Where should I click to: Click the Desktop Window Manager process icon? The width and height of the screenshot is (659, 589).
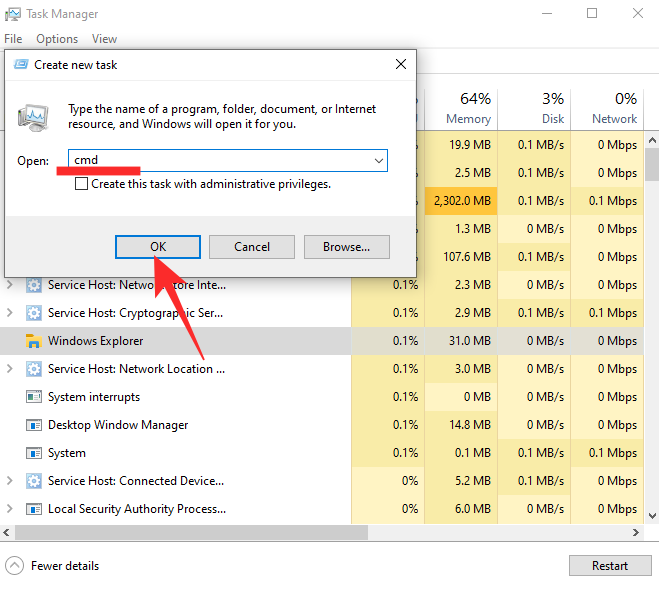[x=34, y=425]
